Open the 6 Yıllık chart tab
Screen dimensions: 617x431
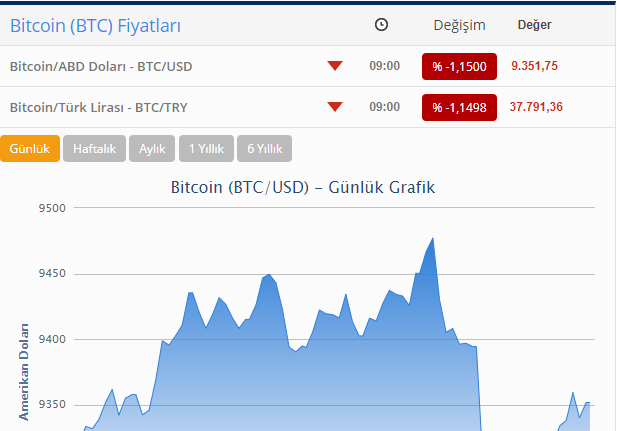click(264, 148)
